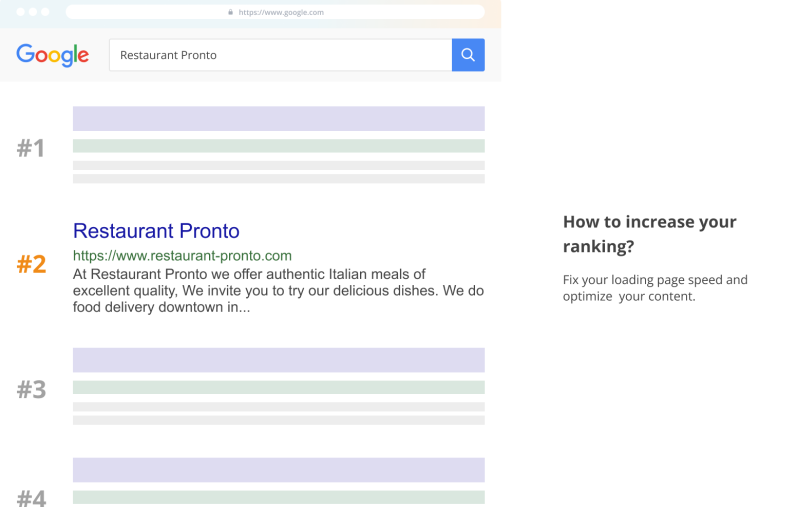The image size is (797, 507).
Task: Click the #4 ranking label
Action: (32, 497)
